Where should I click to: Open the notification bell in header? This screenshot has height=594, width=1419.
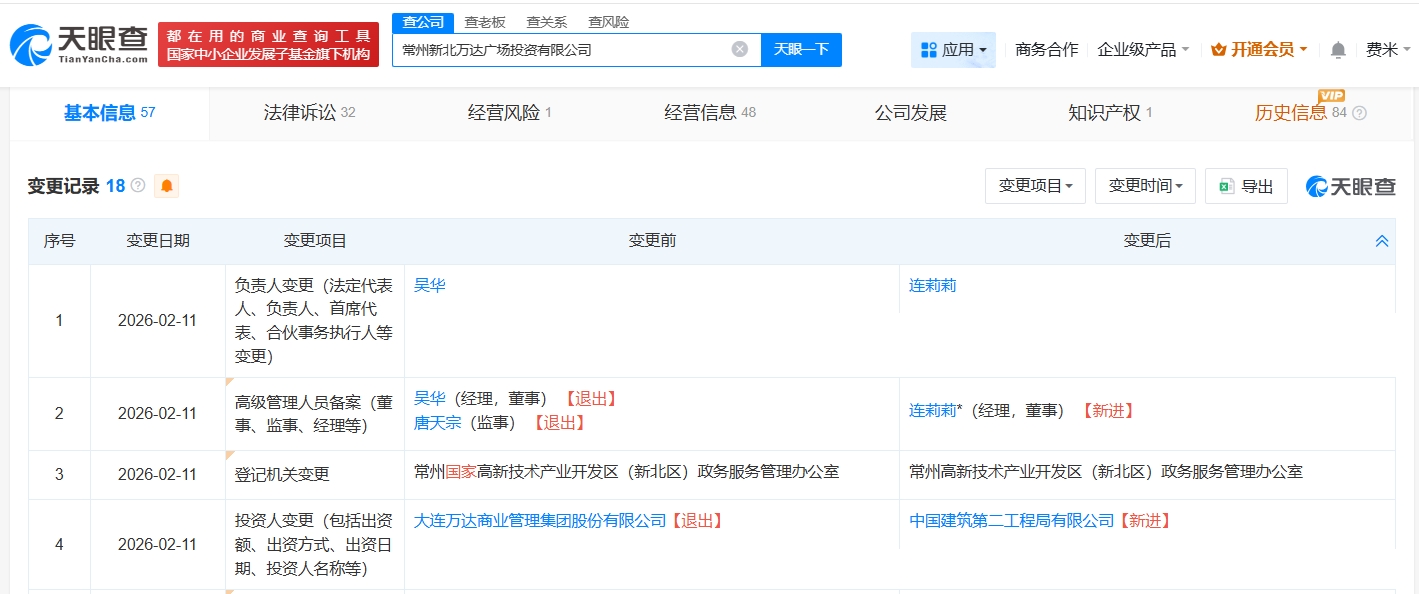[x=1338, y=50]
